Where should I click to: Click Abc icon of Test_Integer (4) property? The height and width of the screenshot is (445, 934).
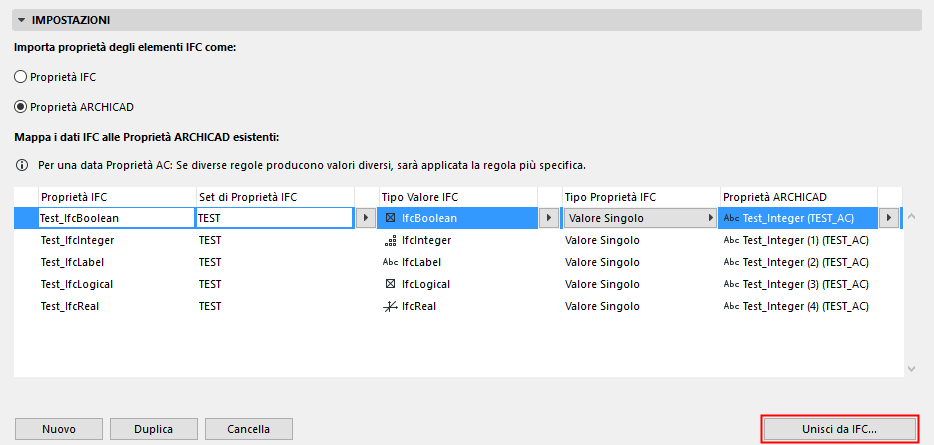(x=731, y=306)
